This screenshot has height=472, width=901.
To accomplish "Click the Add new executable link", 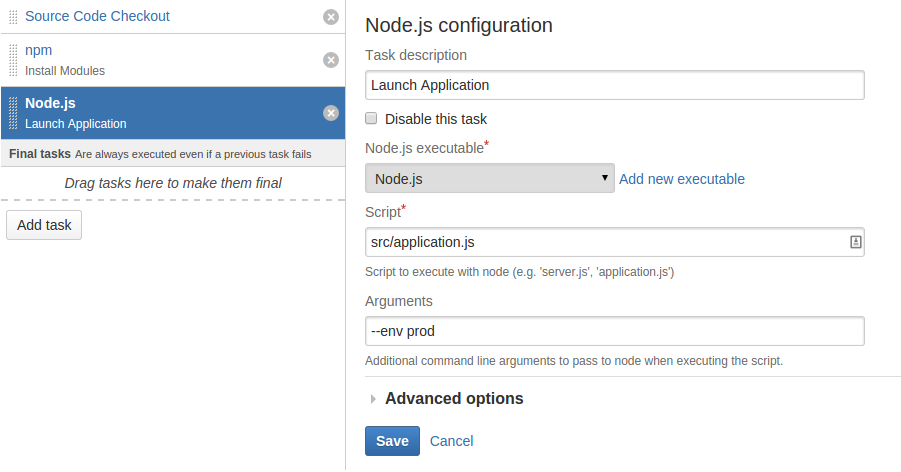I will (681, 179).
